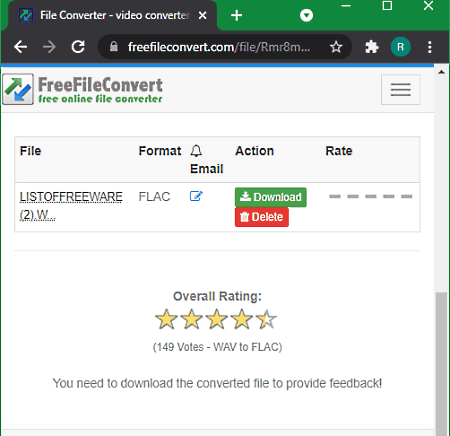Click the bell icon in Email header

click(196, 151)
